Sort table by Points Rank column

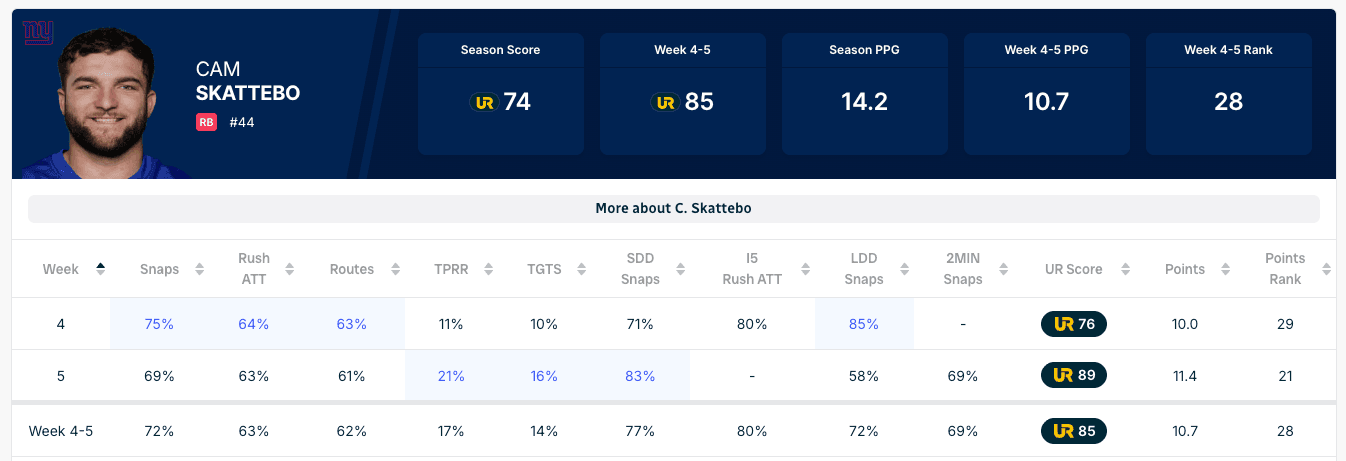pos(1285,269)
